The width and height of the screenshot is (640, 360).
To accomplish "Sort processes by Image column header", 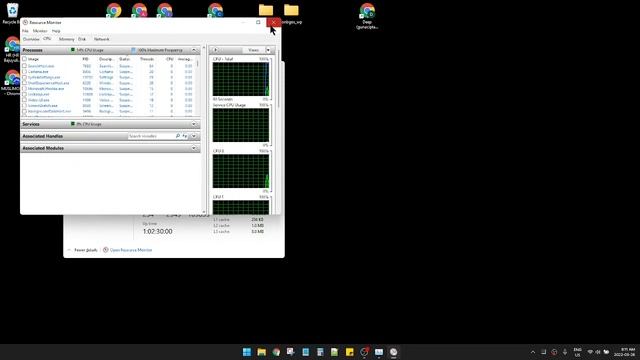I will point(33,59).
